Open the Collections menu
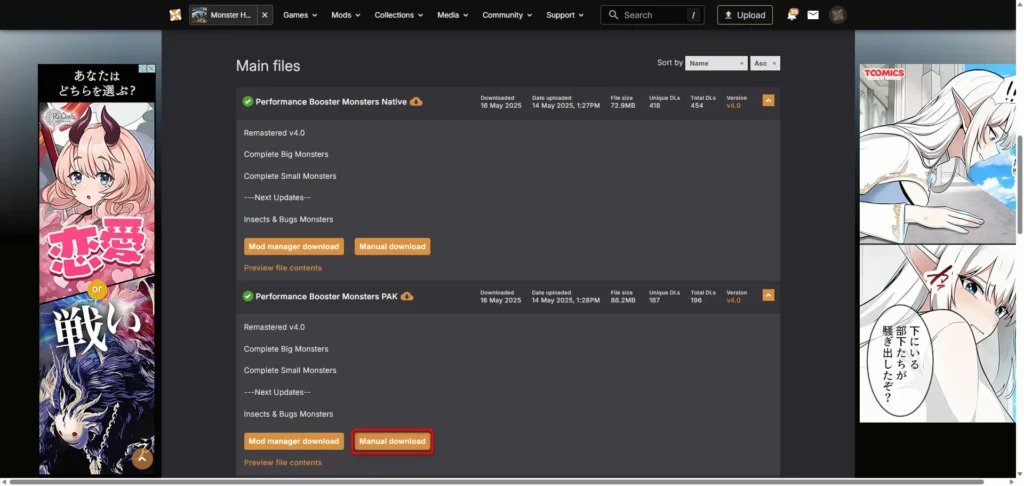 pos(398,15)
